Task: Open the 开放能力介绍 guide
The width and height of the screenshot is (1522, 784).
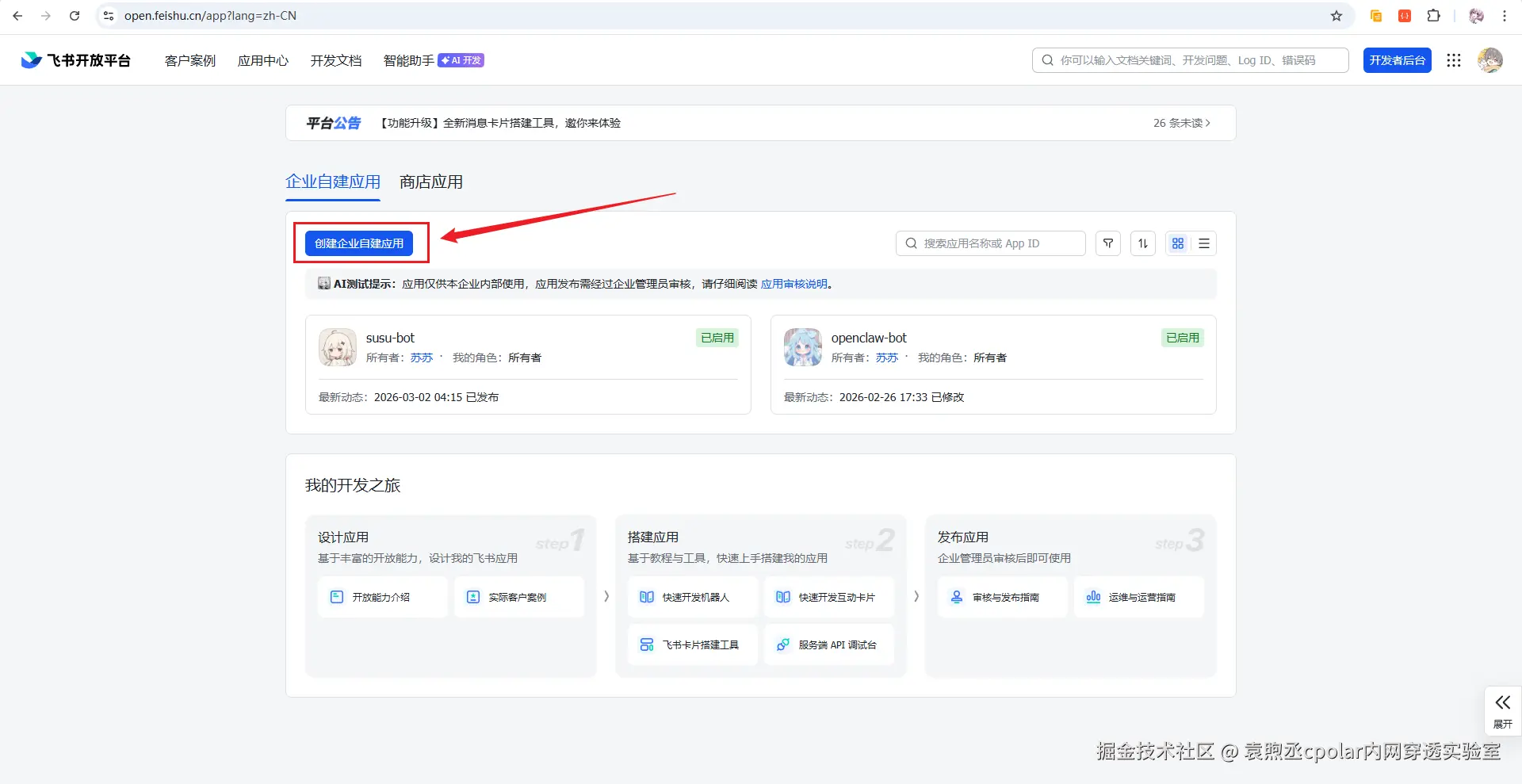Action: coord(383,597)
